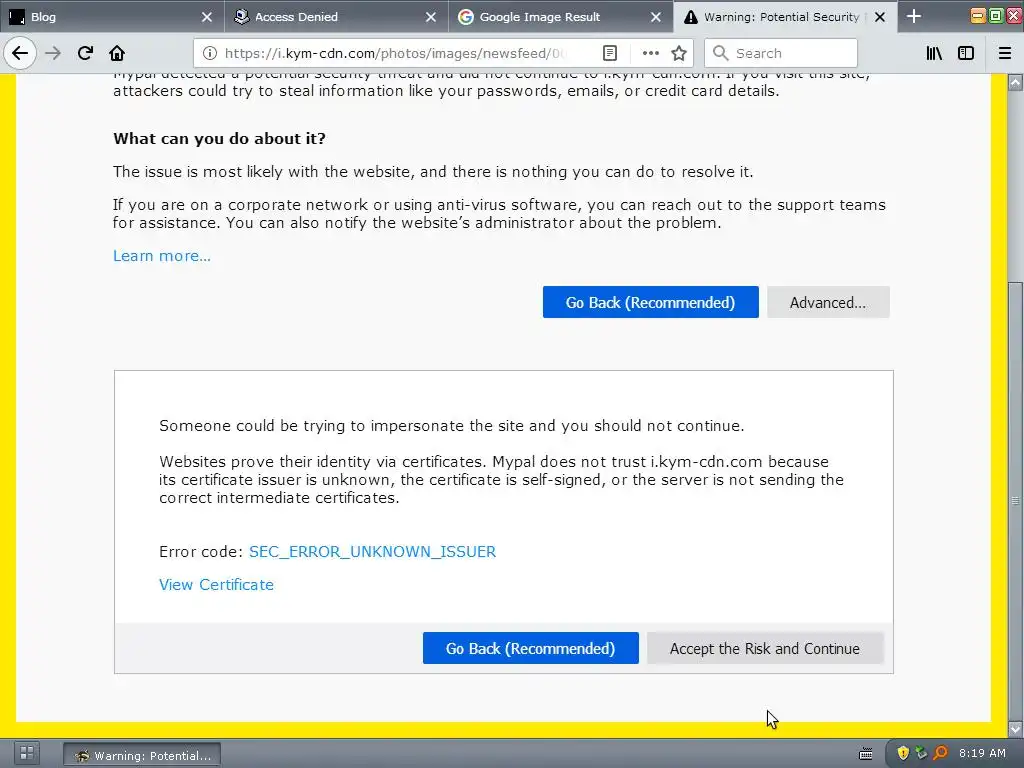
Task: Click the scroll down arrow
Action: click(x=1015, y=728)
